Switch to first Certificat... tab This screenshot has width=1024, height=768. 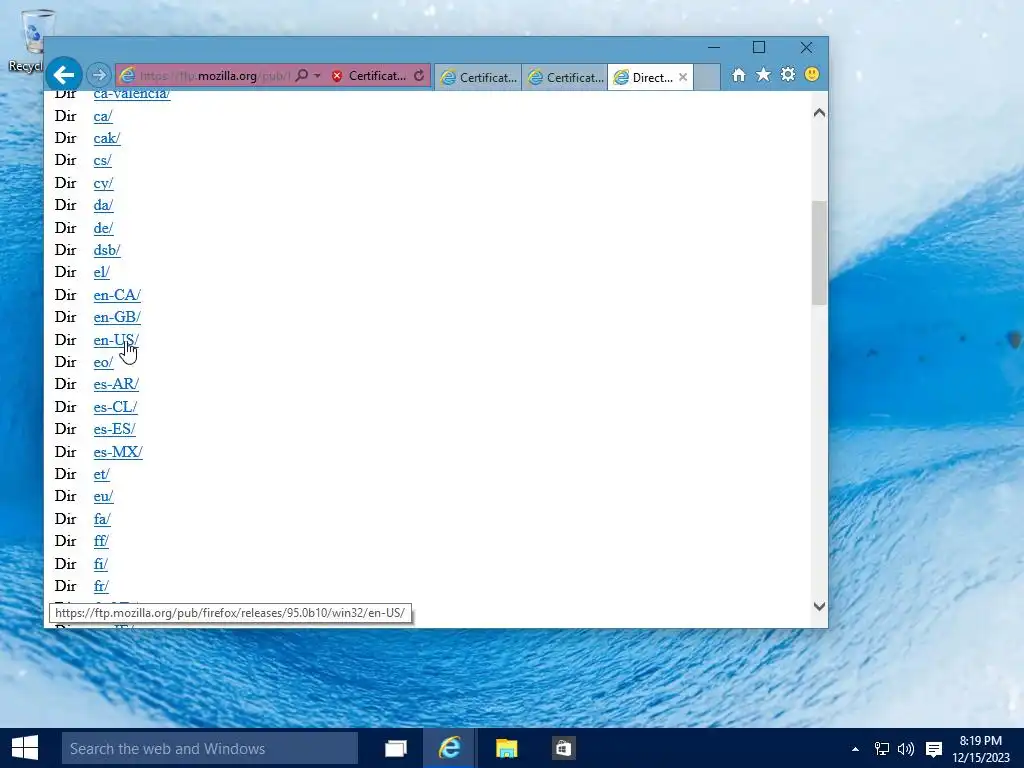(478, 77)
